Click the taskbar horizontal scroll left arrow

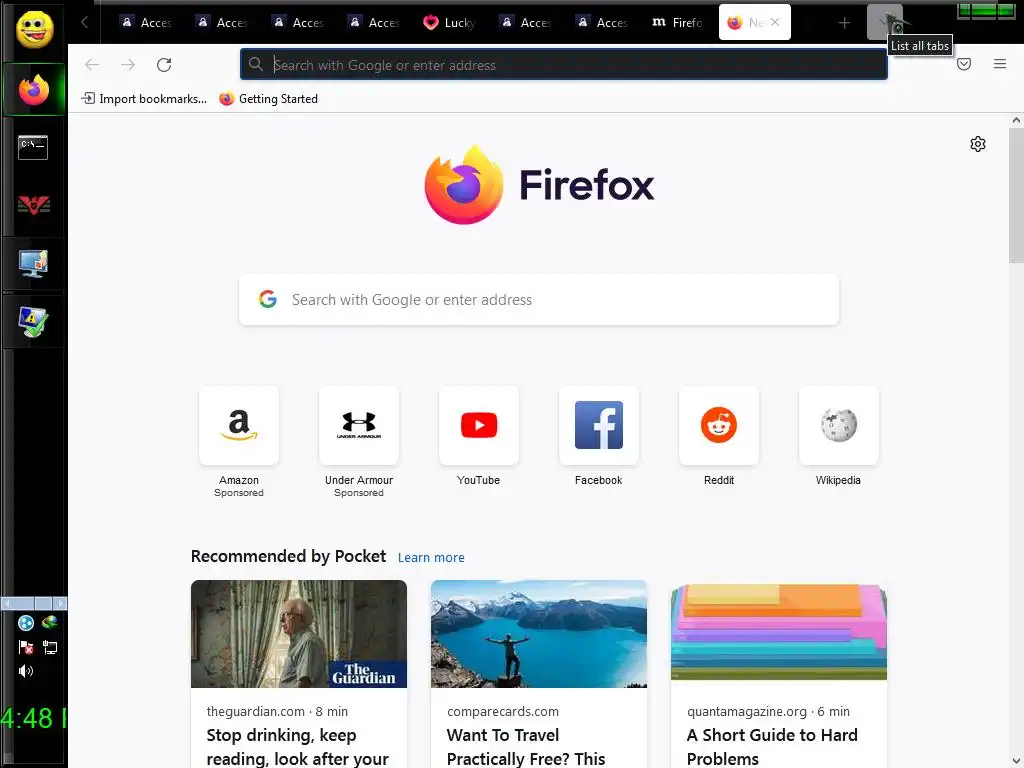pyautogui.click(x=7, y=603)
